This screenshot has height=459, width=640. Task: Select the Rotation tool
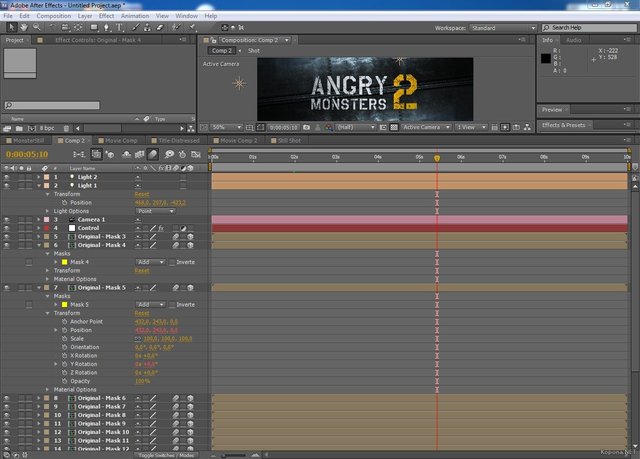[52, 27]
